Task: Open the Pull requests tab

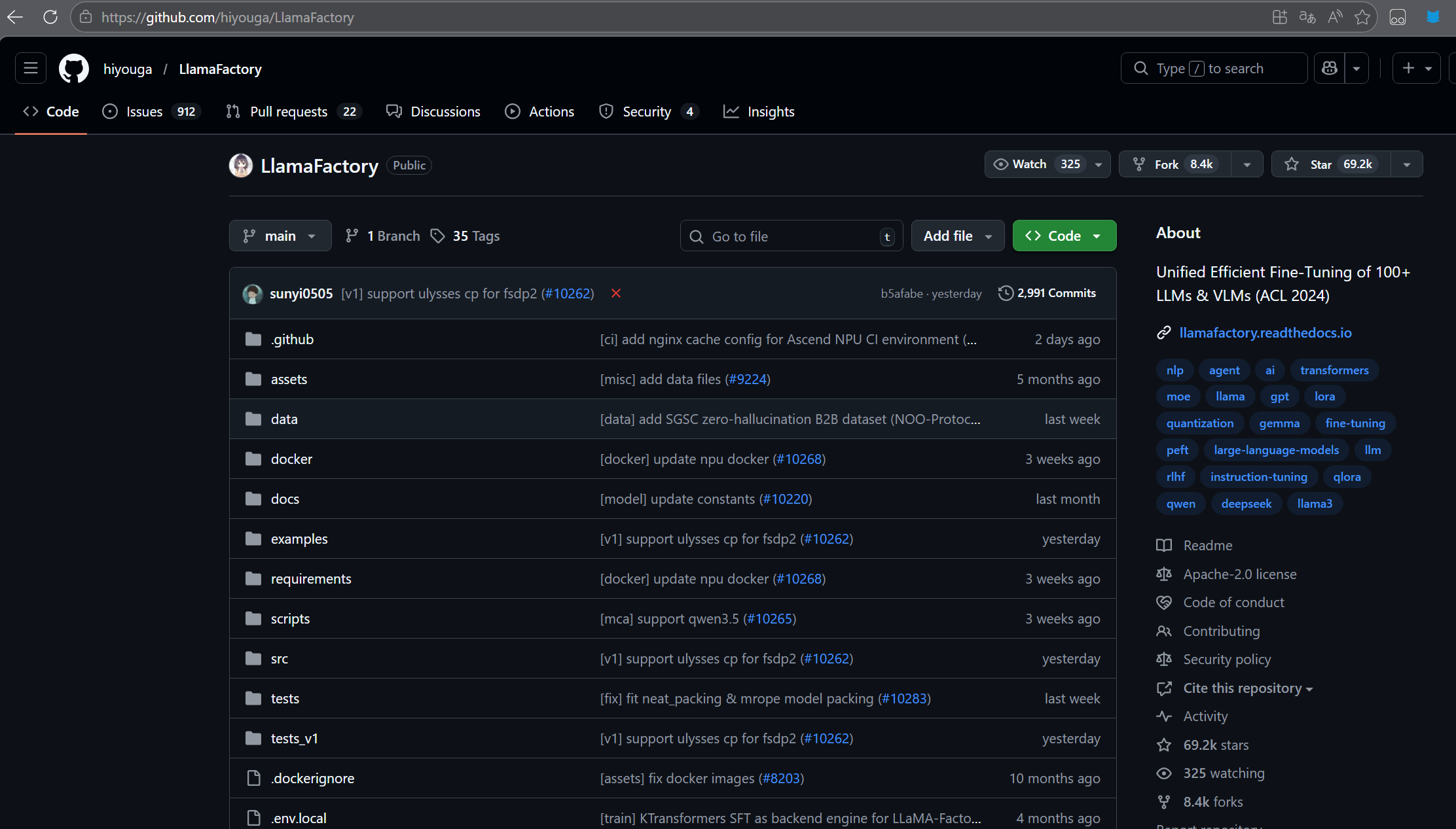Action: pos(289,112)
